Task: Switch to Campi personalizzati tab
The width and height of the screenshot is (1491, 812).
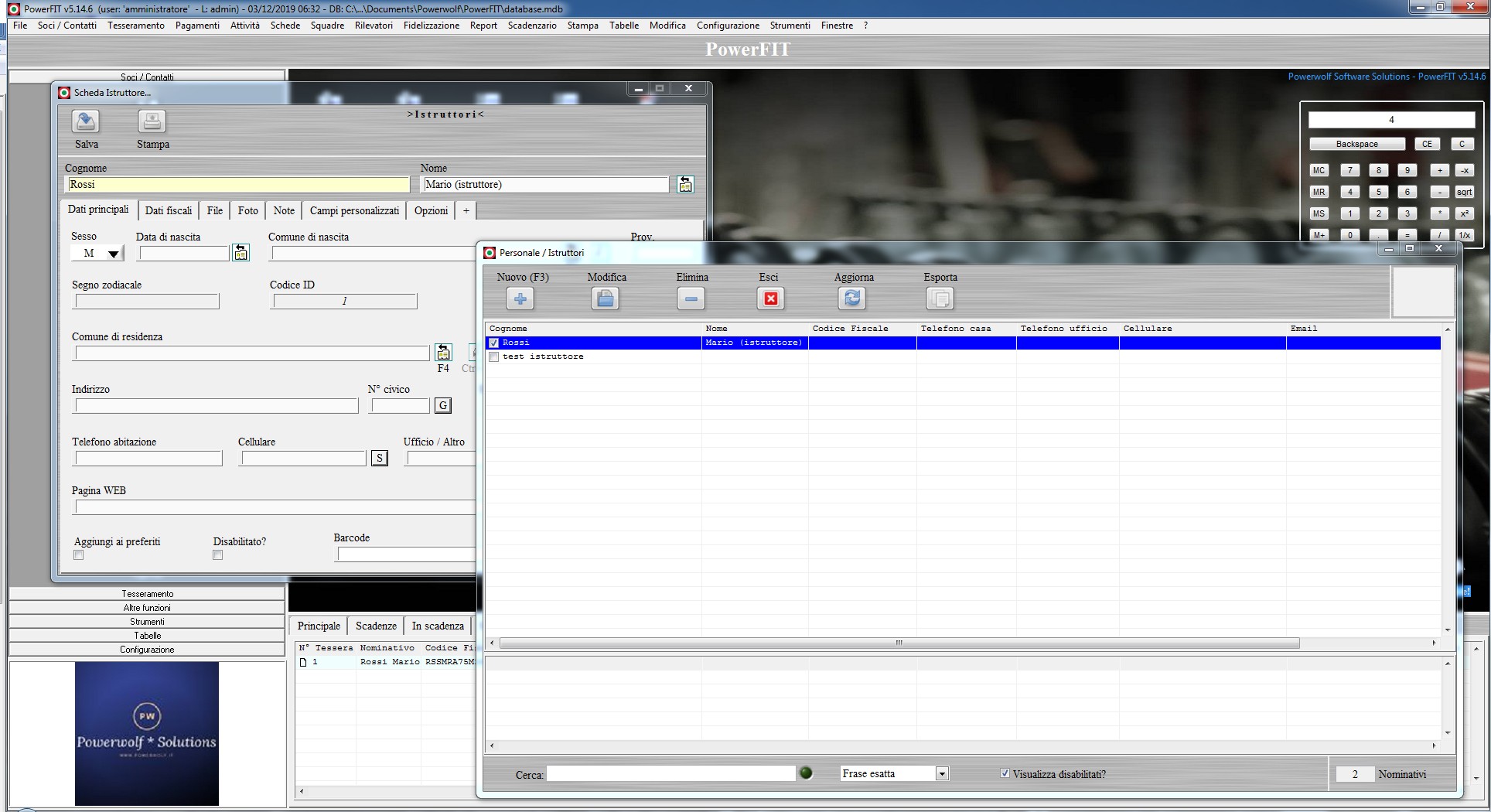Action: pos(354,210)
